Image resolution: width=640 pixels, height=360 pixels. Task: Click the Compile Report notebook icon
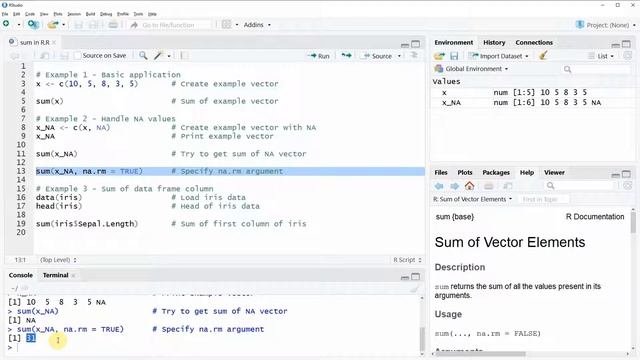pos(184,56)
